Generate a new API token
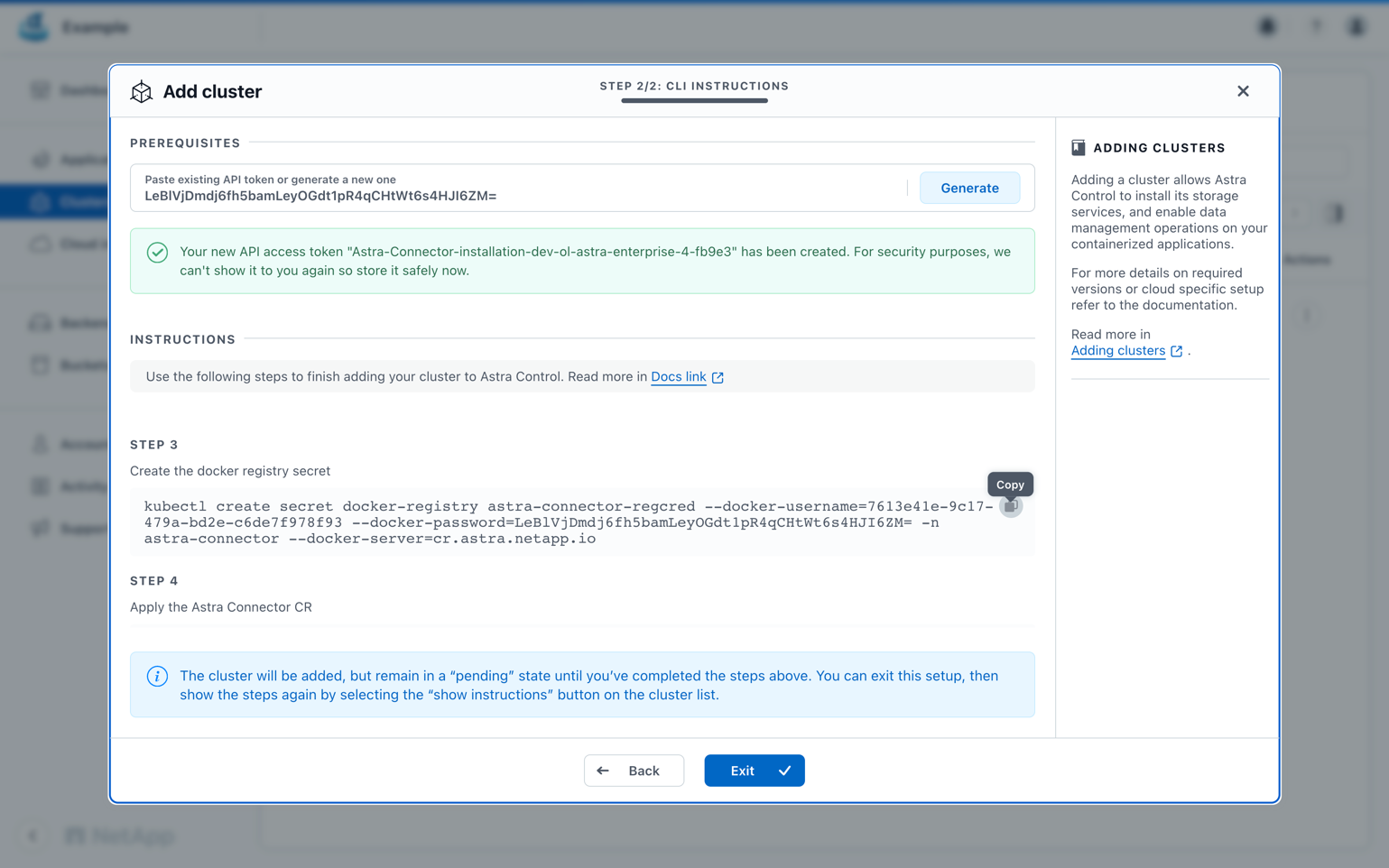 coord(969,188)
